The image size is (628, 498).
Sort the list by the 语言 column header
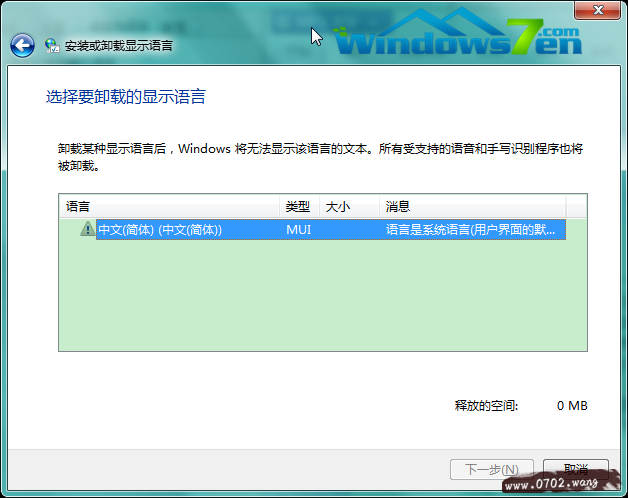point(169,207)
